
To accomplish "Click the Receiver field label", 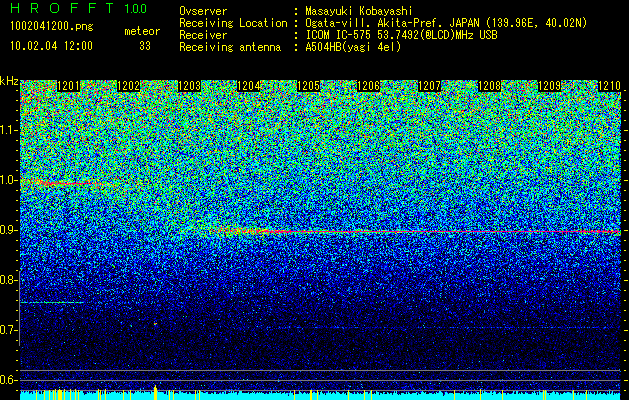I will coord(203,35).
